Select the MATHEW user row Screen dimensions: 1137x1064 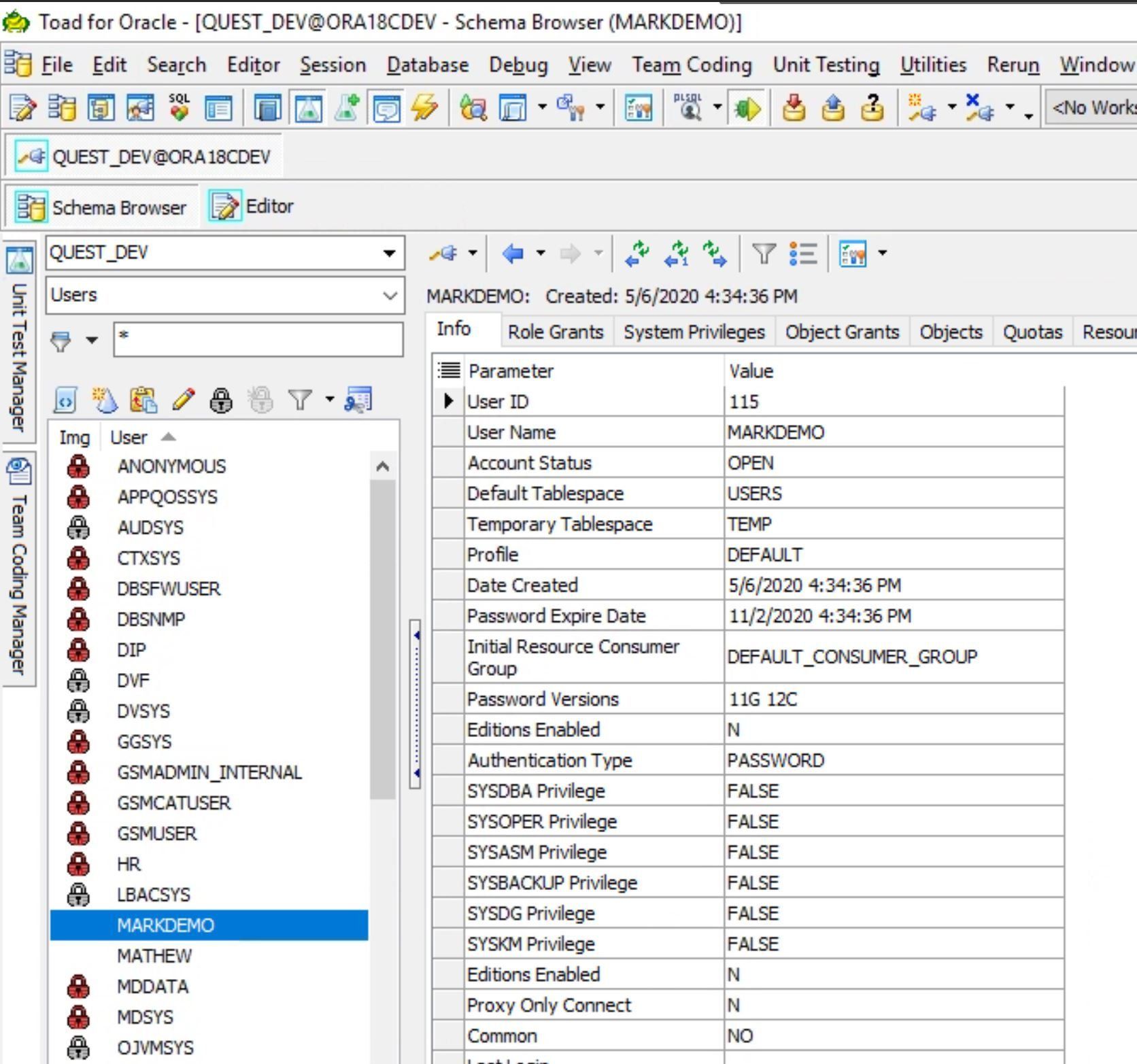[x=209, y=957]
